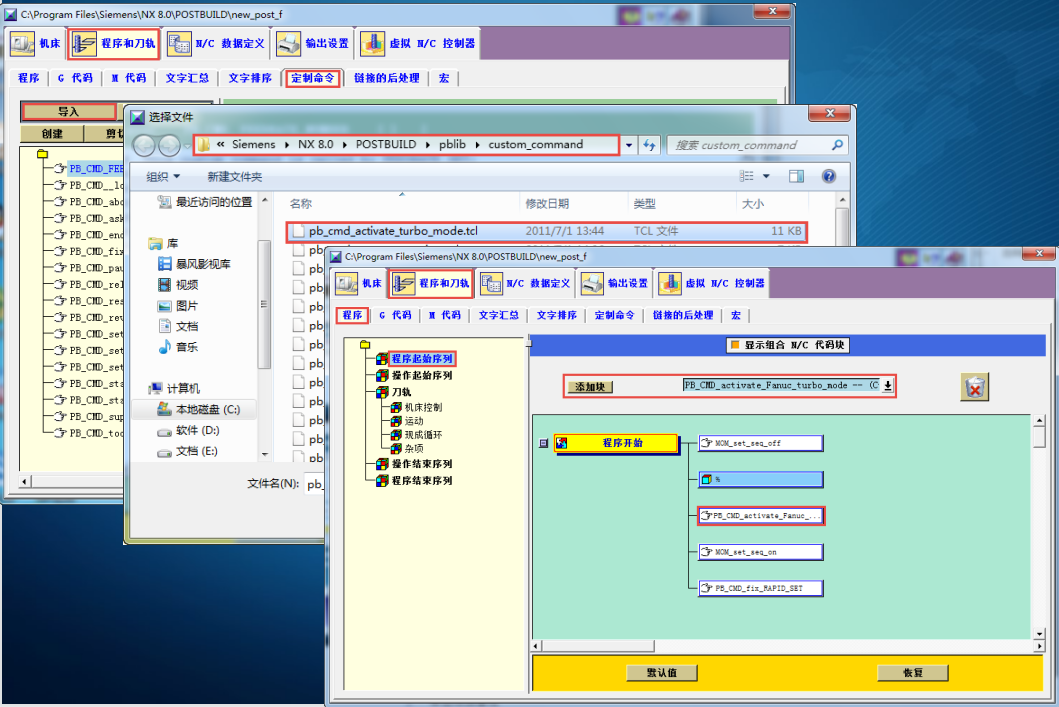Open 机床 tab in front Post Builder window
1059x707 pixels.
(x=359, y=284)
